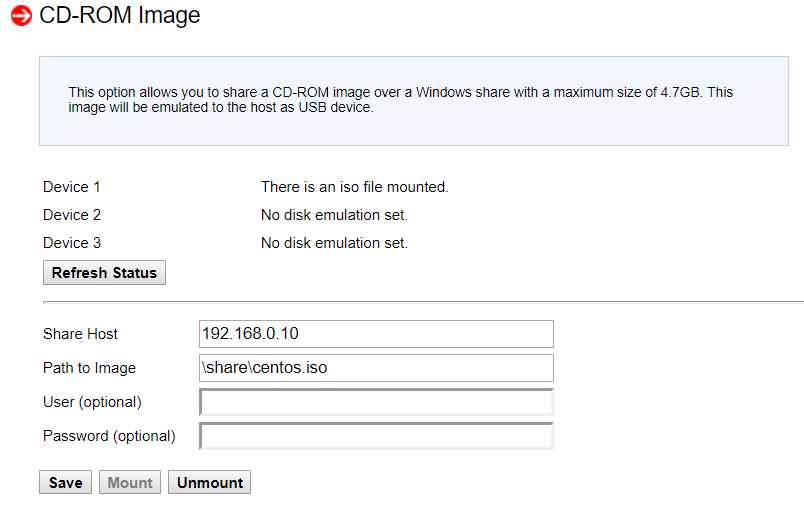The width and height of the screenshot is (804, 506).
Task: Click the Device 3 label
Action: click(72, 243)
